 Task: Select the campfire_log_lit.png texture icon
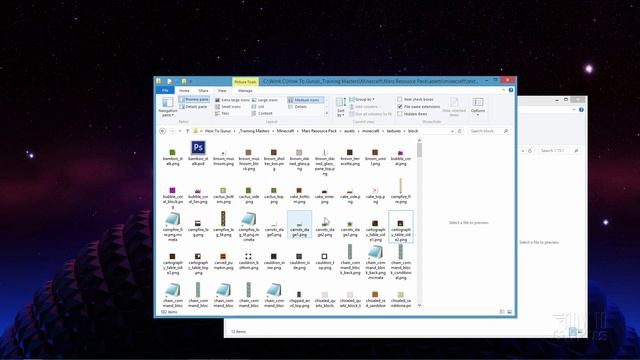(x=223, y=219)
